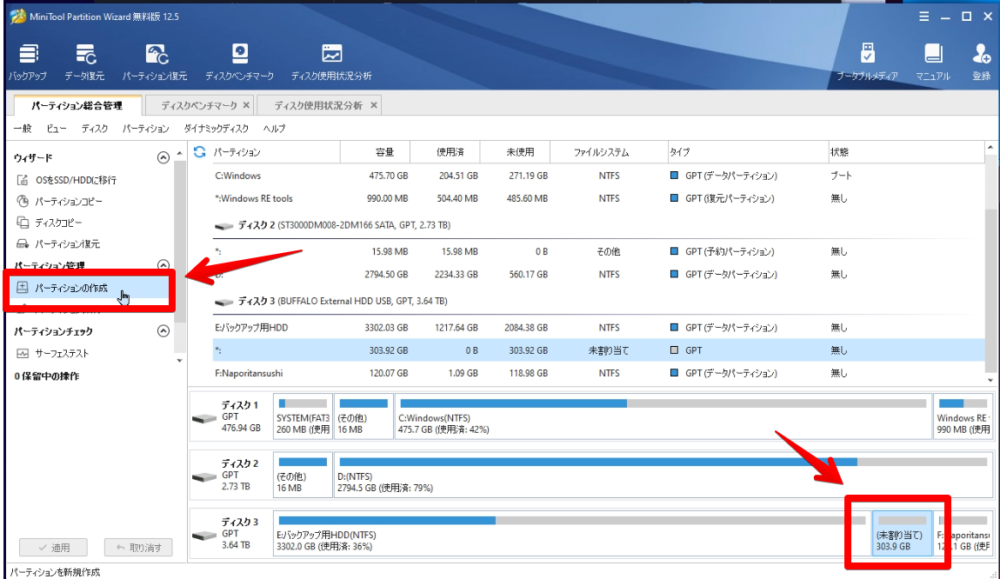Open the パーティション menu
This screenshot has width=1000, height=579.
(x=146, y=129)
